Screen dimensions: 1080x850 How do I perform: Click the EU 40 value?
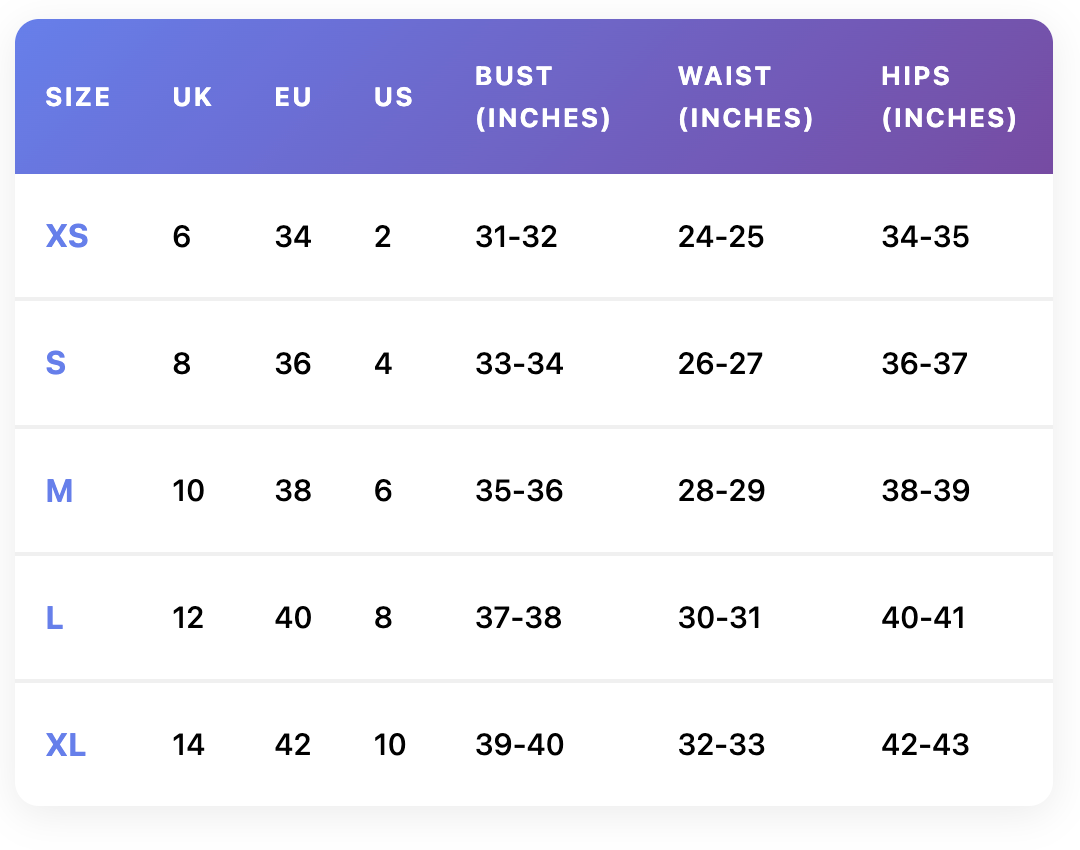(293, 618)
